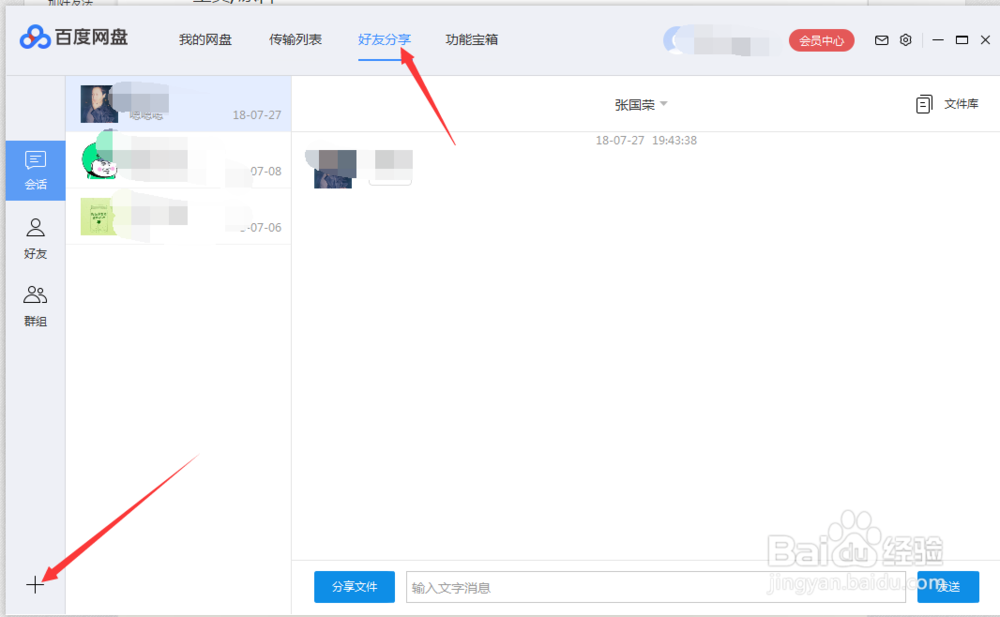Select the conversation dated 18-07-27
The height and width of the screenshot is (617, 1000).
(x=178, y=104)
